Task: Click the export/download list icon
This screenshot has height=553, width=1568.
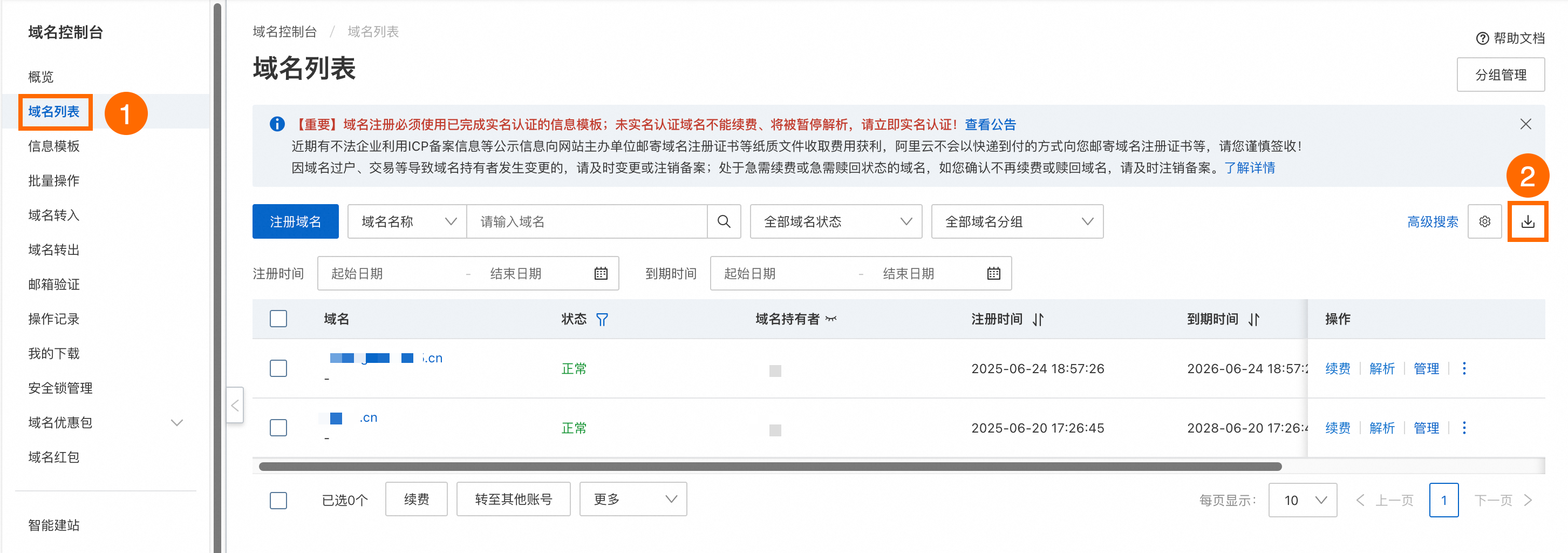Action: (1527, 222)
